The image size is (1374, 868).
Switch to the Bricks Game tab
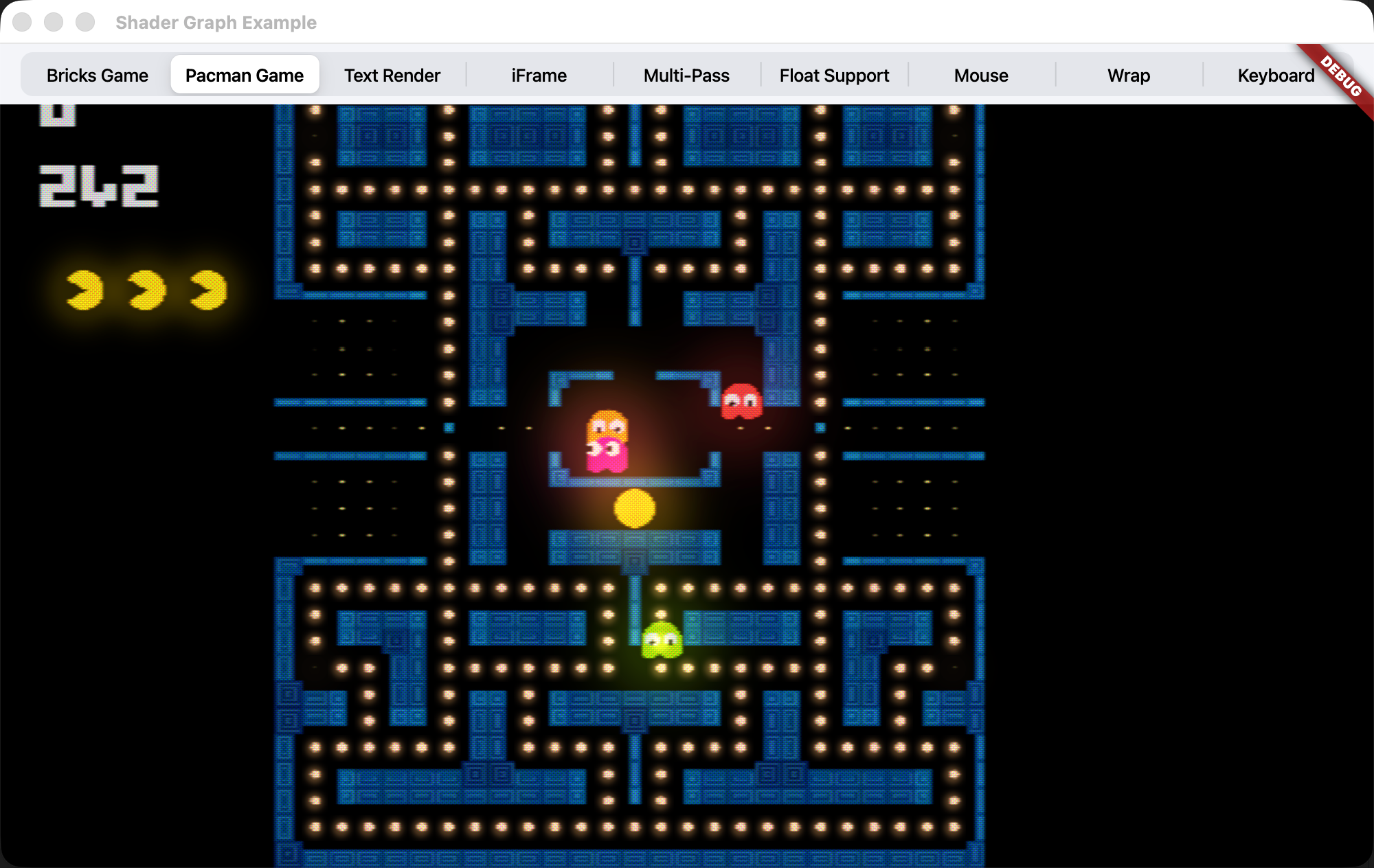97,75
